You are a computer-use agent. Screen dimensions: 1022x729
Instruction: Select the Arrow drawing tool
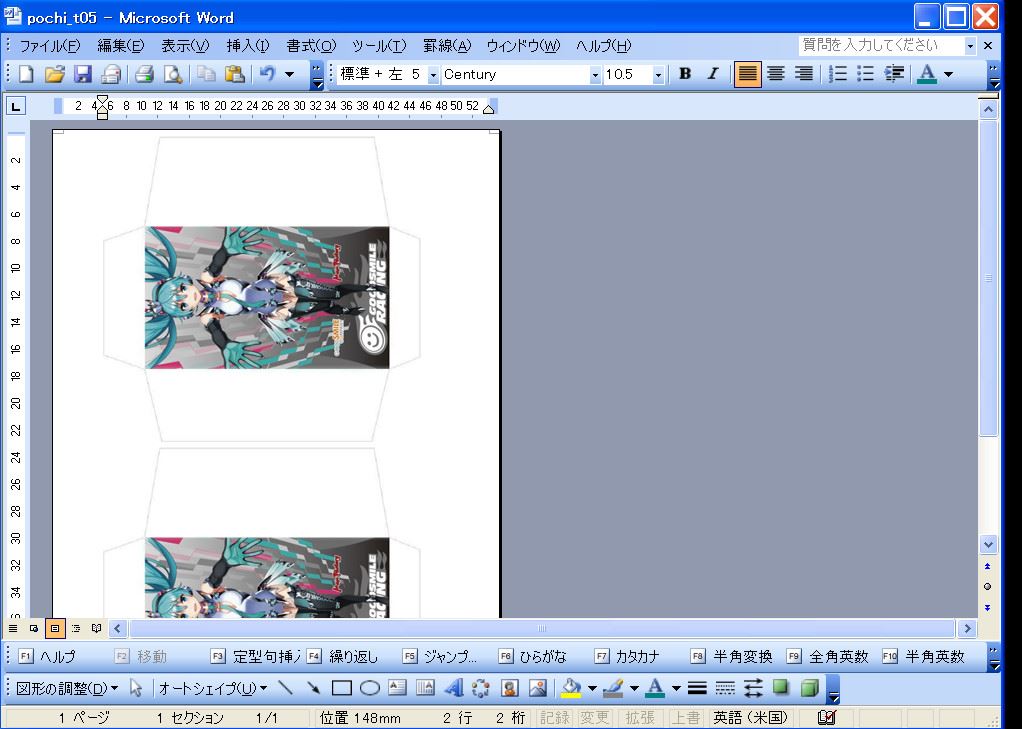click(x=314, y=688)
